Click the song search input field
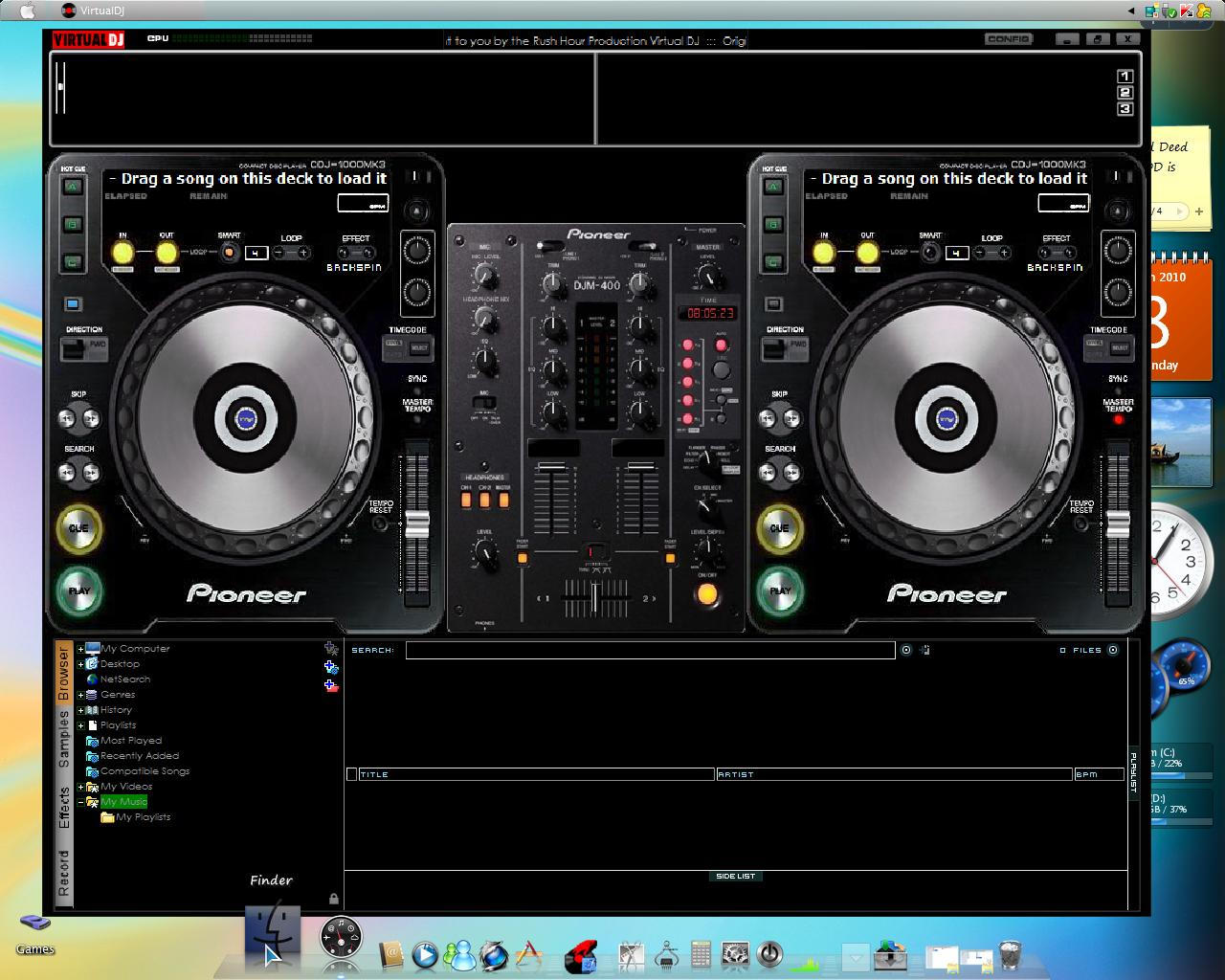This screenshot has height=980, width=1225. (650, 650)
